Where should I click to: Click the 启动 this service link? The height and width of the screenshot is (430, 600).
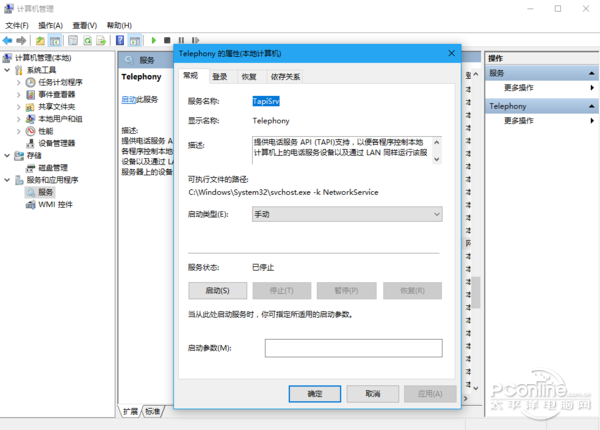[x=129, y=99]
